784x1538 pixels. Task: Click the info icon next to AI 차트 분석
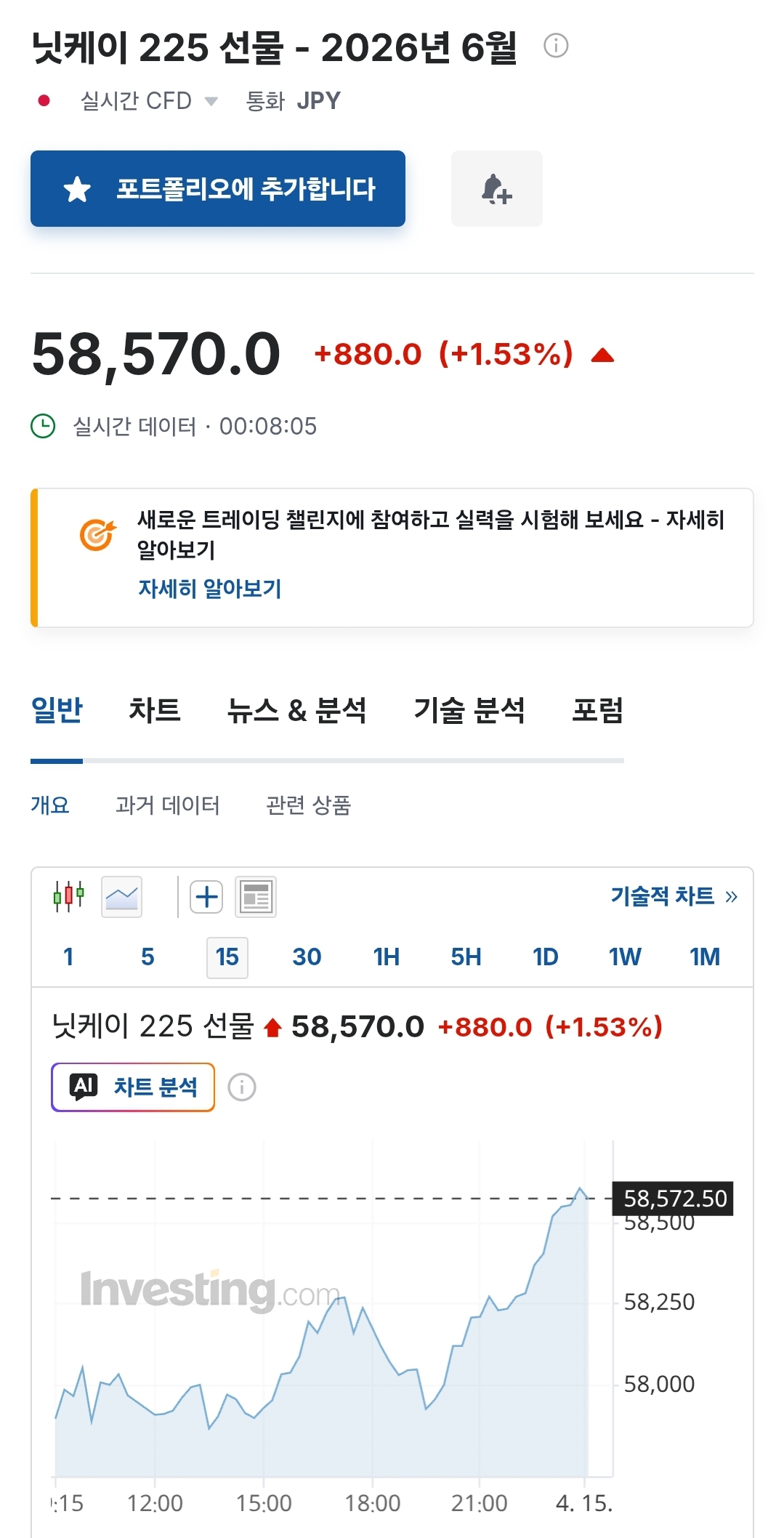[x=242, y=1087]
